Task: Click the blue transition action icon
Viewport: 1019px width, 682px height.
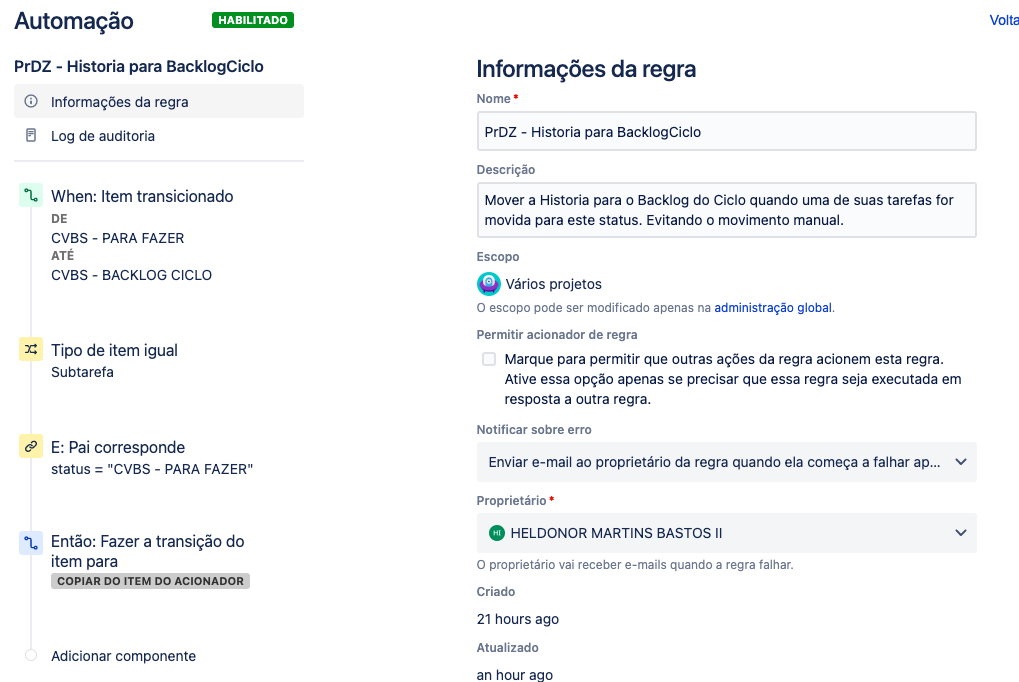Action: coord(31,542)
